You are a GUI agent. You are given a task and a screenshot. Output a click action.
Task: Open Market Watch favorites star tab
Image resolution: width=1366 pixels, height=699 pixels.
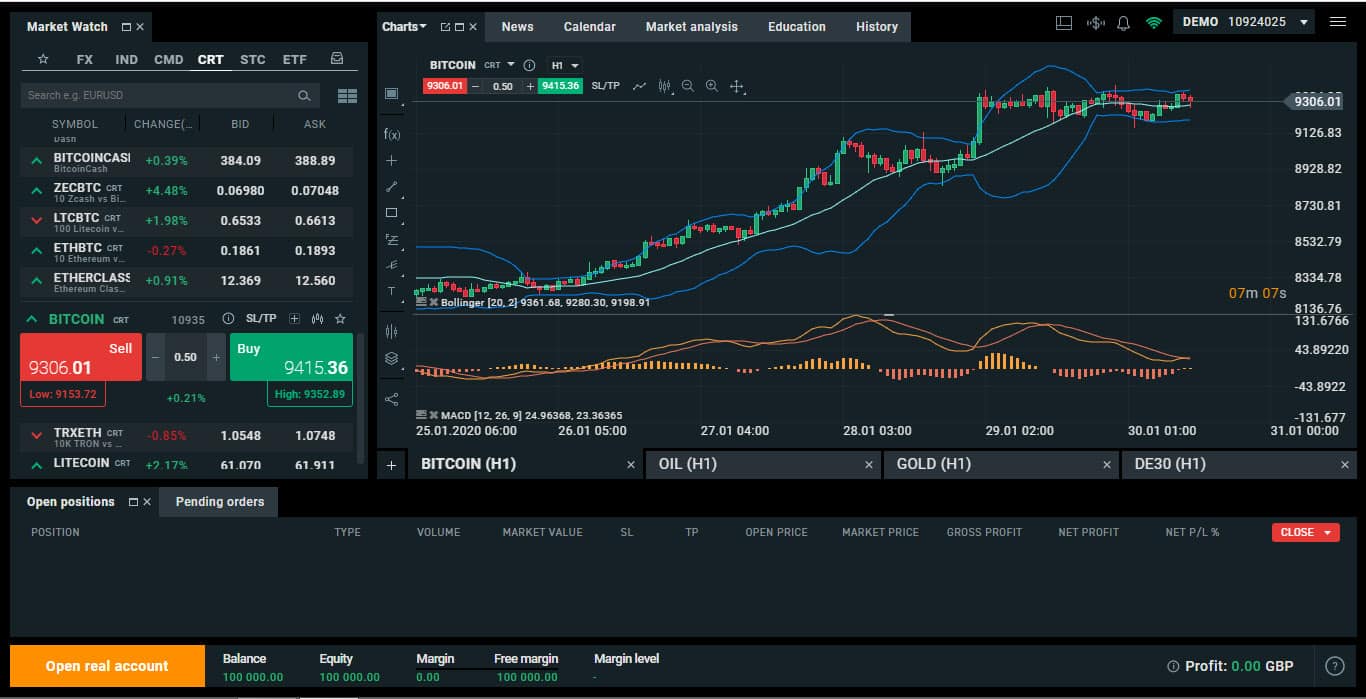tap(43, 59)
